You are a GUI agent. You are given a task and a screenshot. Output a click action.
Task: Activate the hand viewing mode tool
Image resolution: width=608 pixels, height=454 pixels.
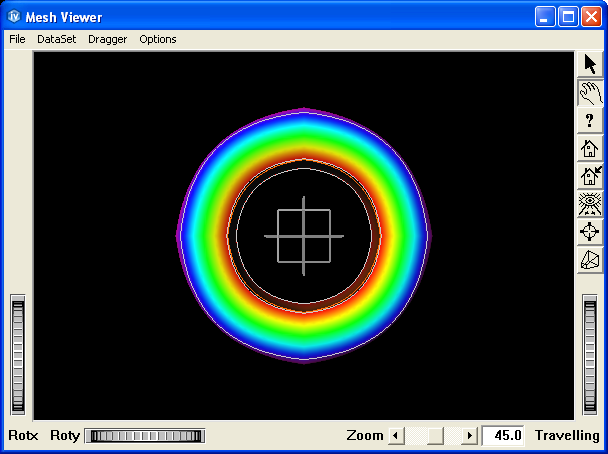(590, 93)
